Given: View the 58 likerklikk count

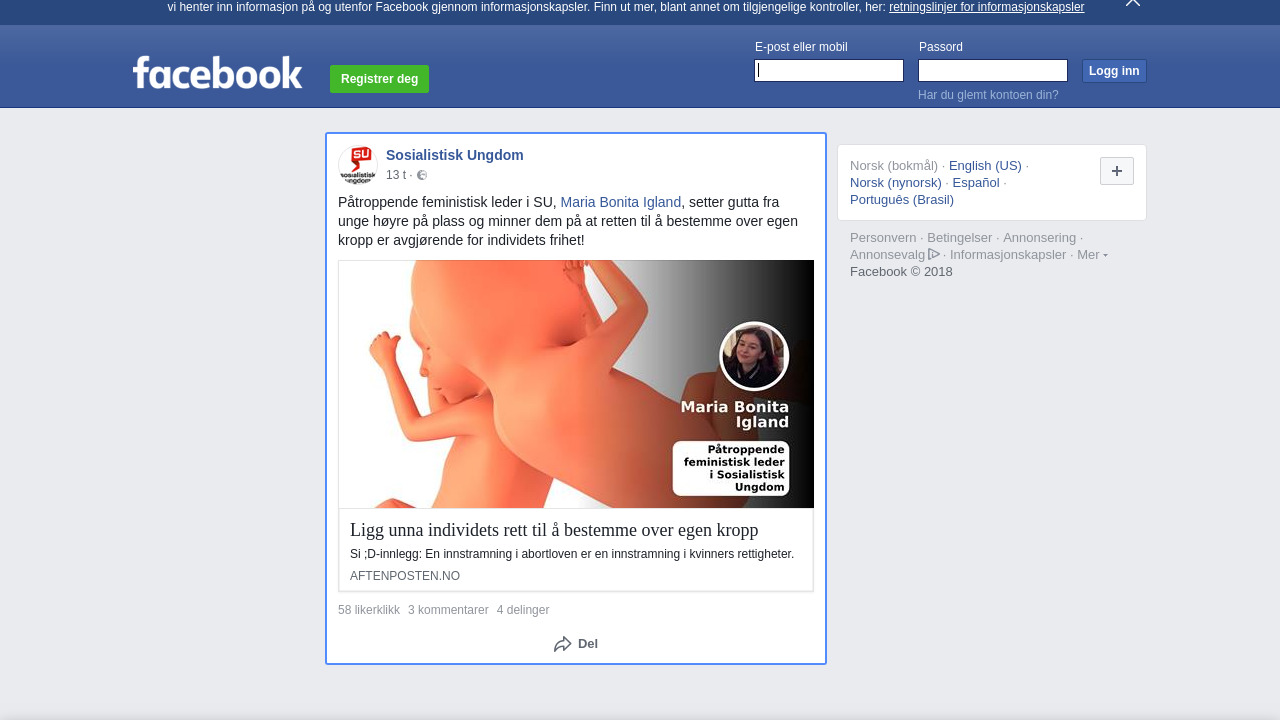Looking at the screenshot, I should pyautogui.click(x=369, y=610).
